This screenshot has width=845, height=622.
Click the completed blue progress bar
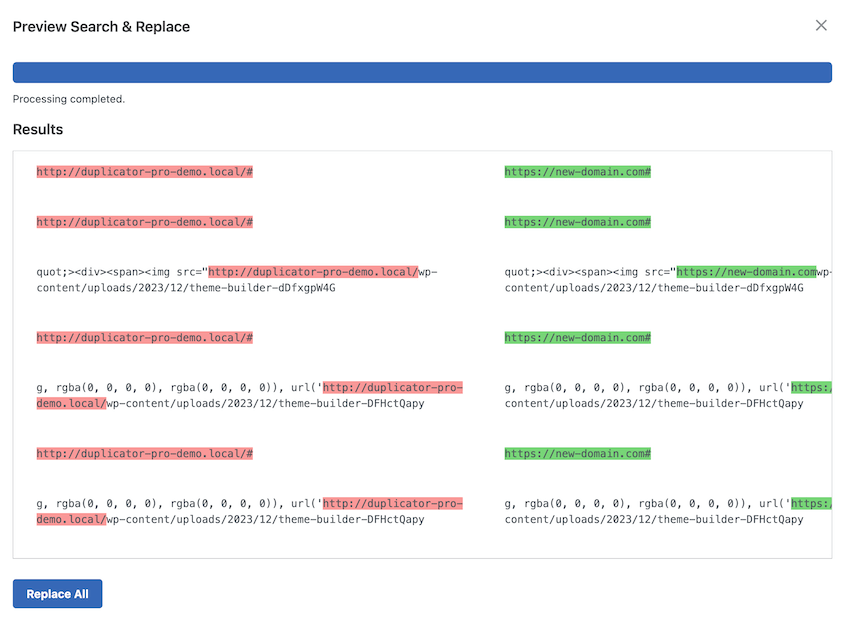[422, 72]
